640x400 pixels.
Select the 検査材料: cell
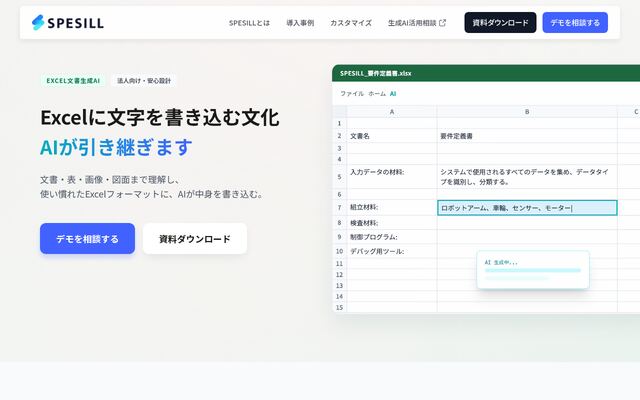click(x=392, y=223)
